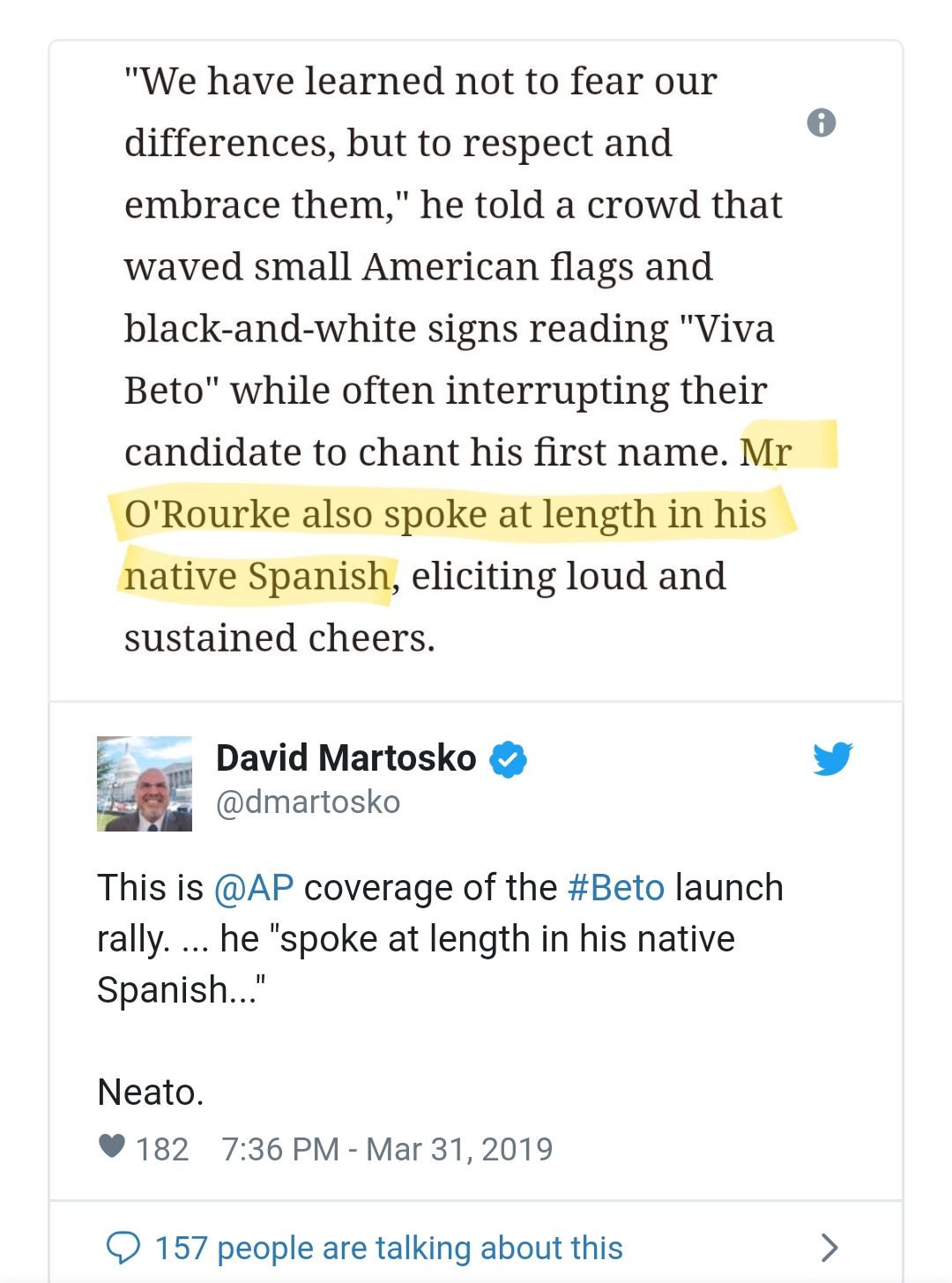Click the 'sustained cheers.' article text

[279, 638]
